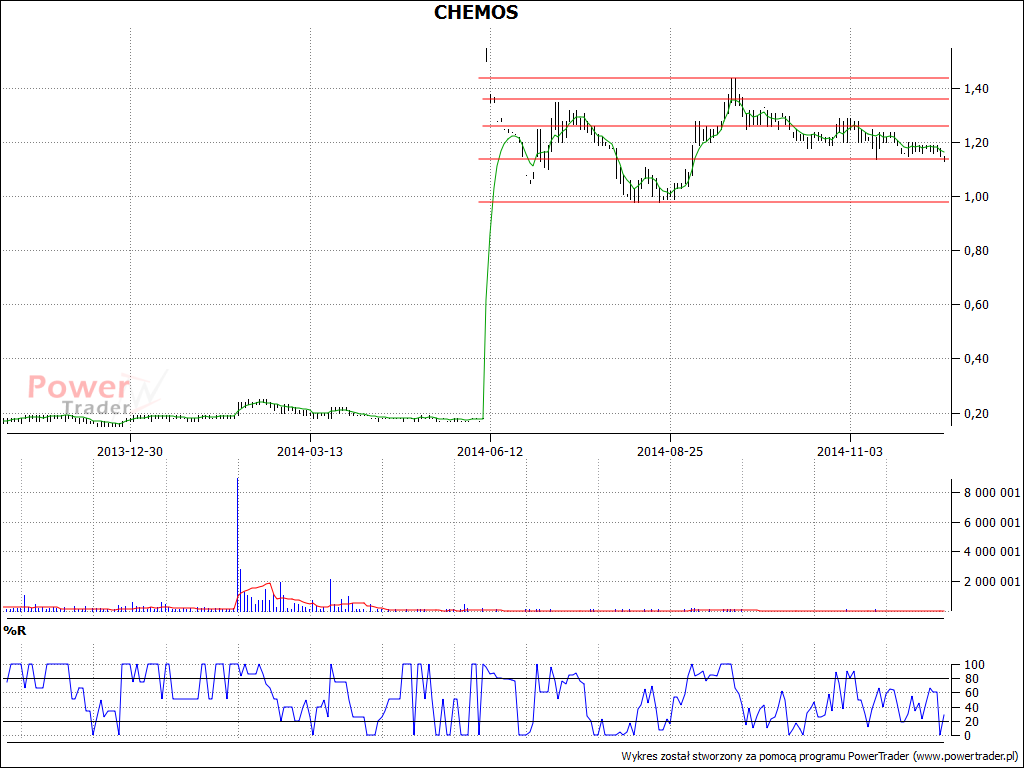The width and height of the screenshot is (1024, 768).
Task: Click the 2013-12-30 date label
Action: click(x=130, y=451)
